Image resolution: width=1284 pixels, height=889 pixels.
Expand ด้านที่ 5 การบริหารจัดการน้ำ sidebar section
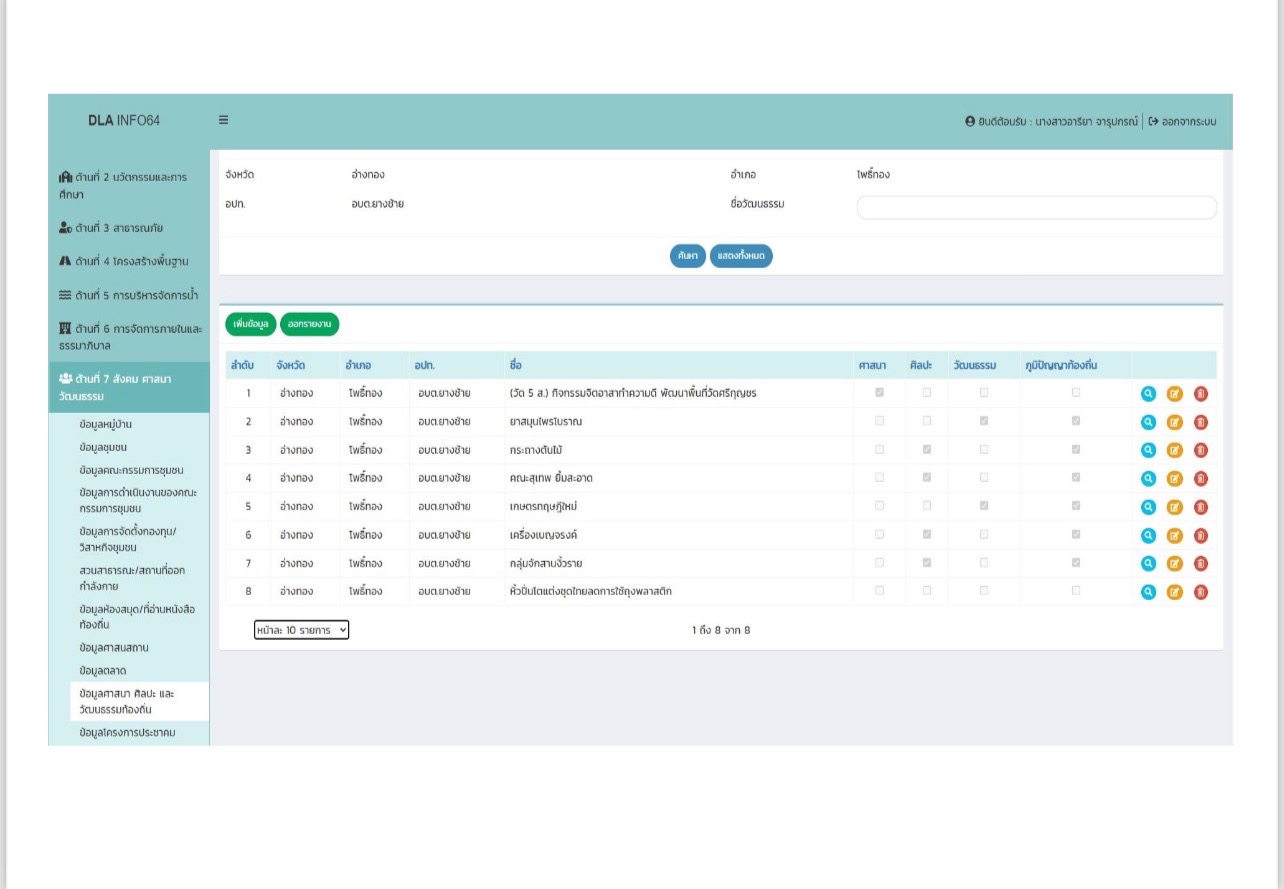(129, 295)
